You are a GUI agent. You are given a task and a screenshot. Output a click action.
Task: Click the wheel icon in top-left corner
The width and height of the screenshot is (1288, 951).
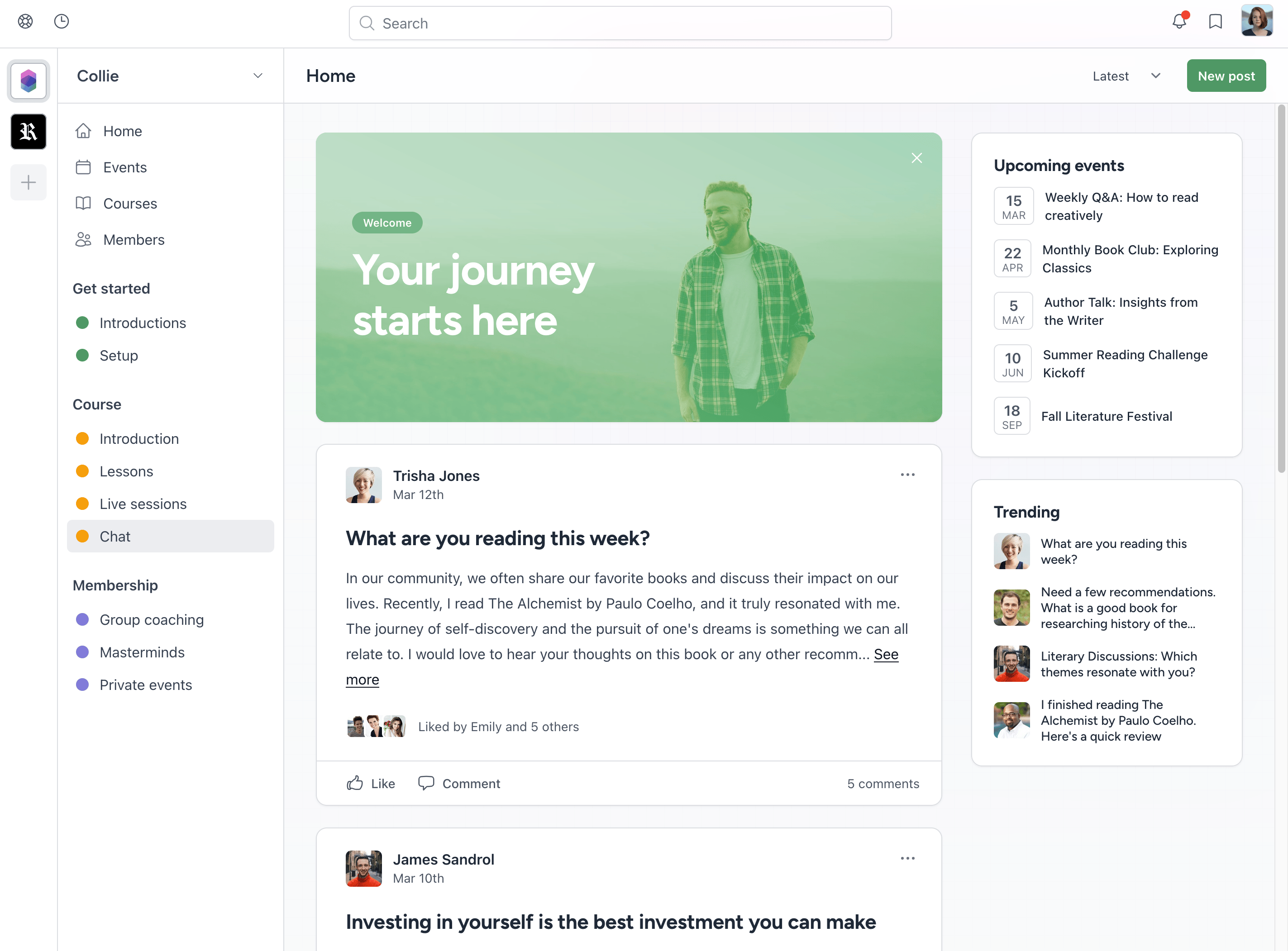[25, 22]
